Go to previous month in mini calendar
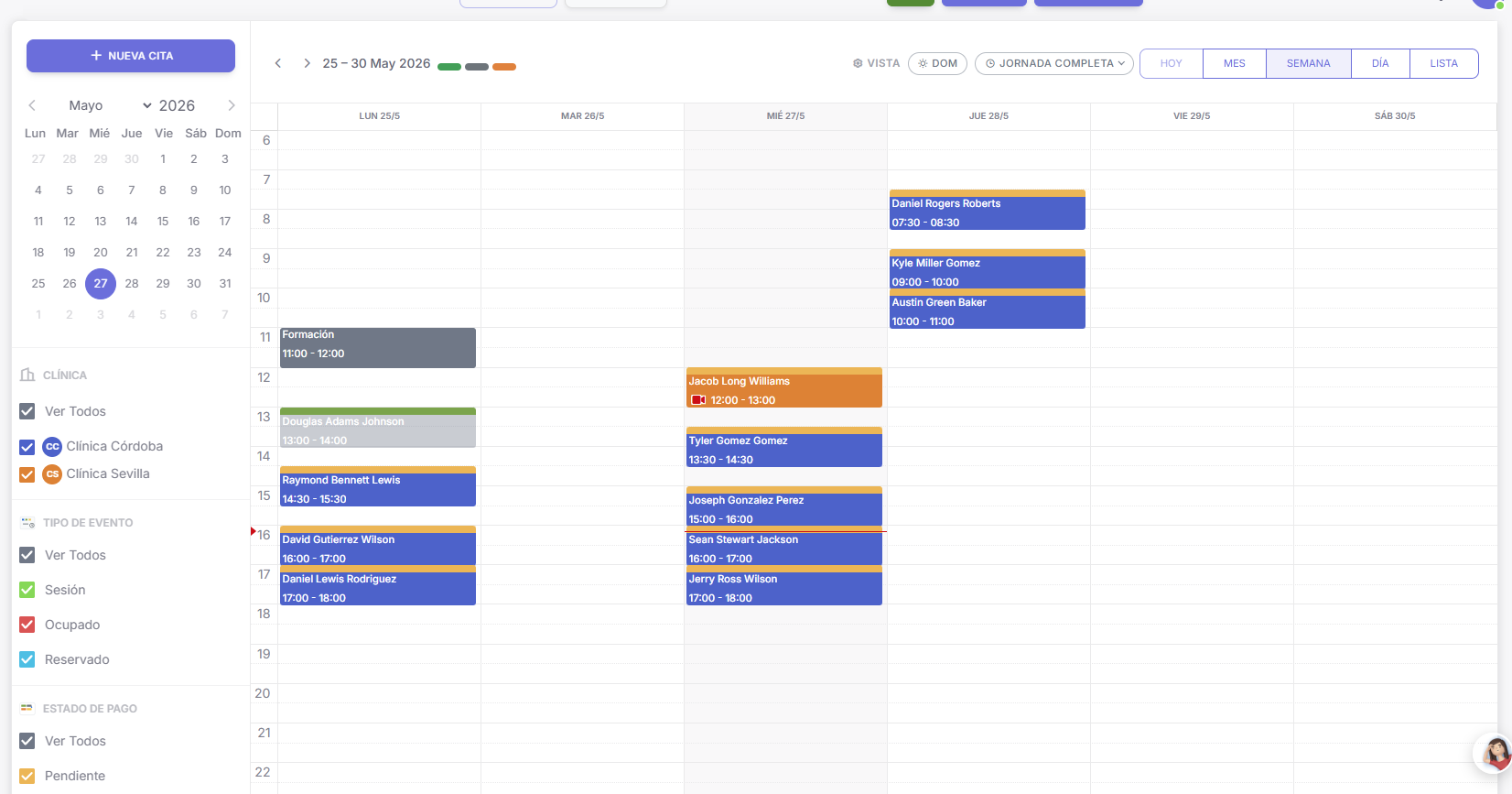 tap(32, 105)
